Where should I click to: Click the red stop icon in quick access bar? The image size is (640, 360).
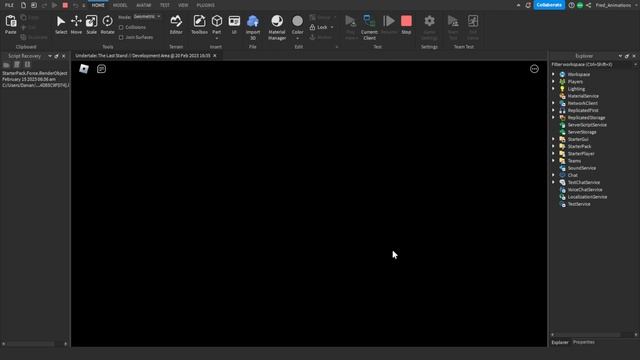coord(65,5)
